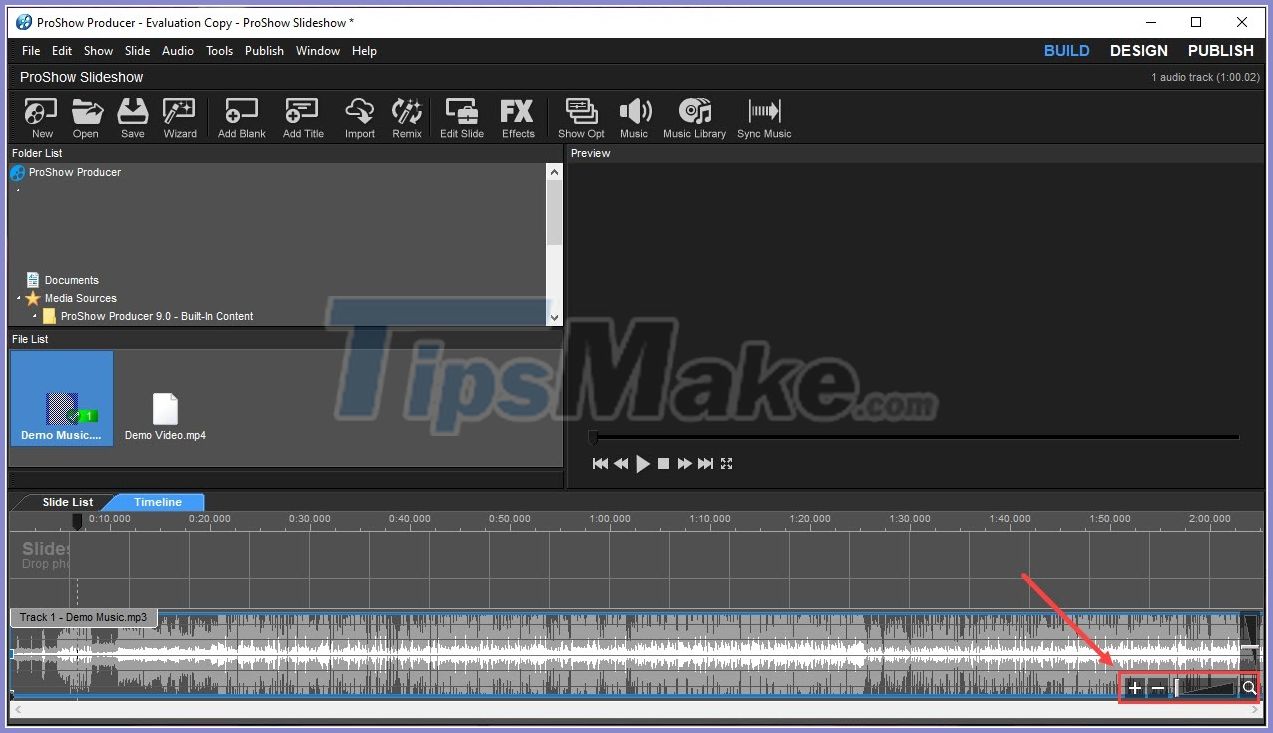Select the Demo Video.mp4 thumbnail
Image resolution: width=1273 pixels, height=733 pixels.
pos(165,408)
